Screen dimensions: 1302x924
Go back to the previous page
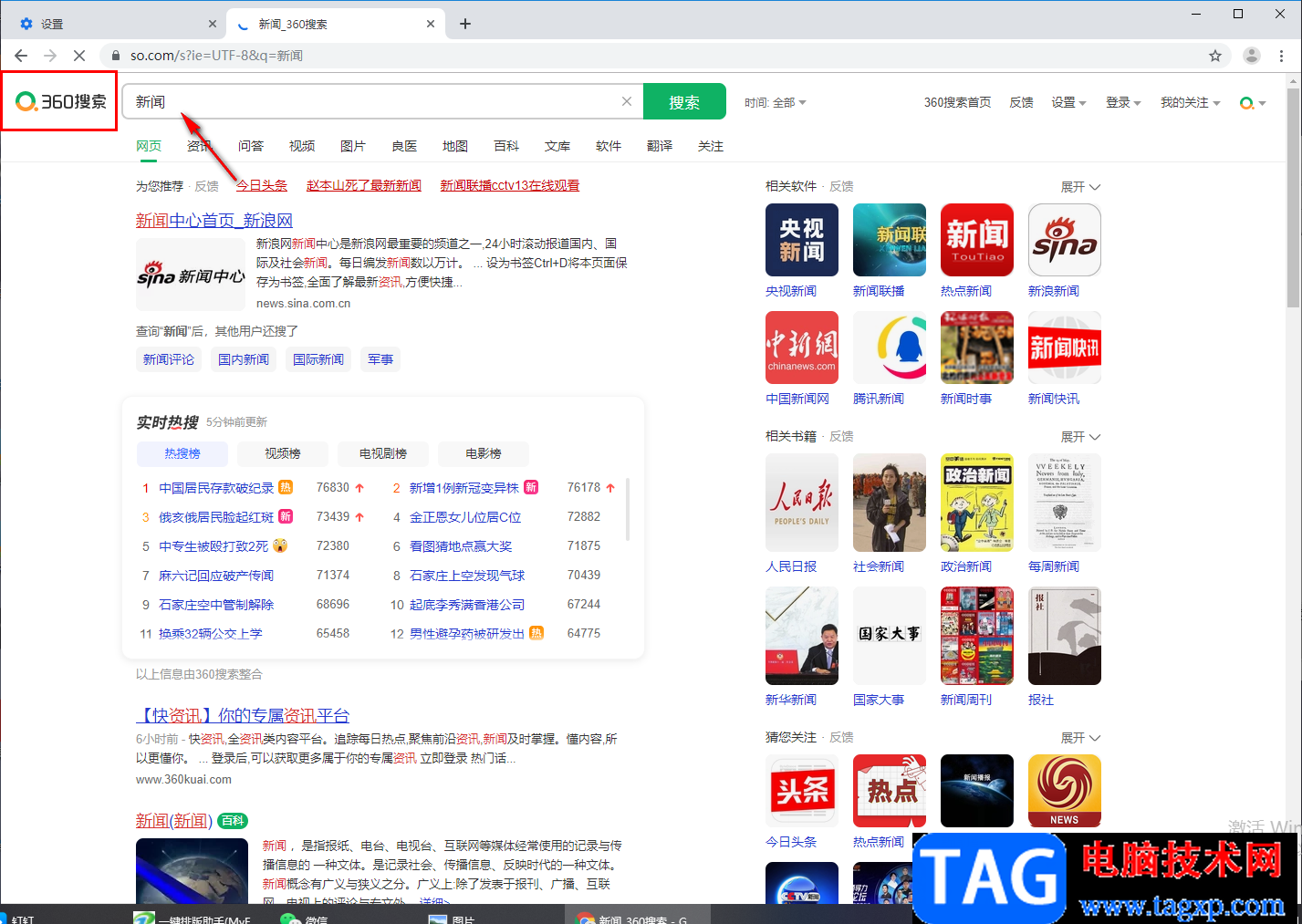(21, 56)
